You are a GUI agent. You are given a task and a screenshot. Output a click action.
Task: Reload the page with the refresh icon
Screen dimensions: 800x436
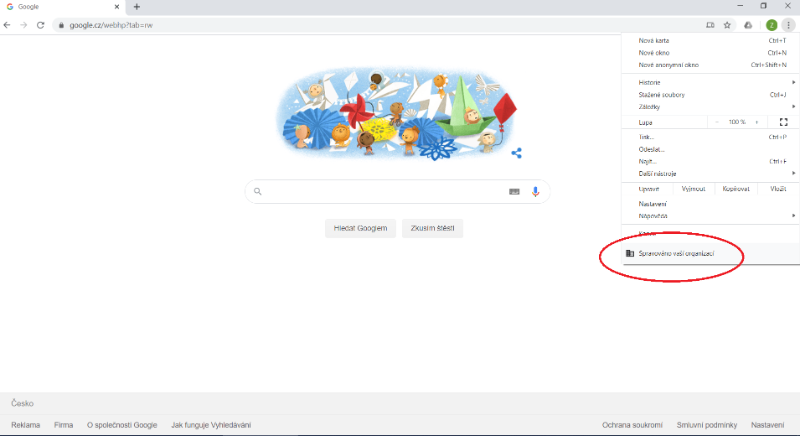pos(40,25)
